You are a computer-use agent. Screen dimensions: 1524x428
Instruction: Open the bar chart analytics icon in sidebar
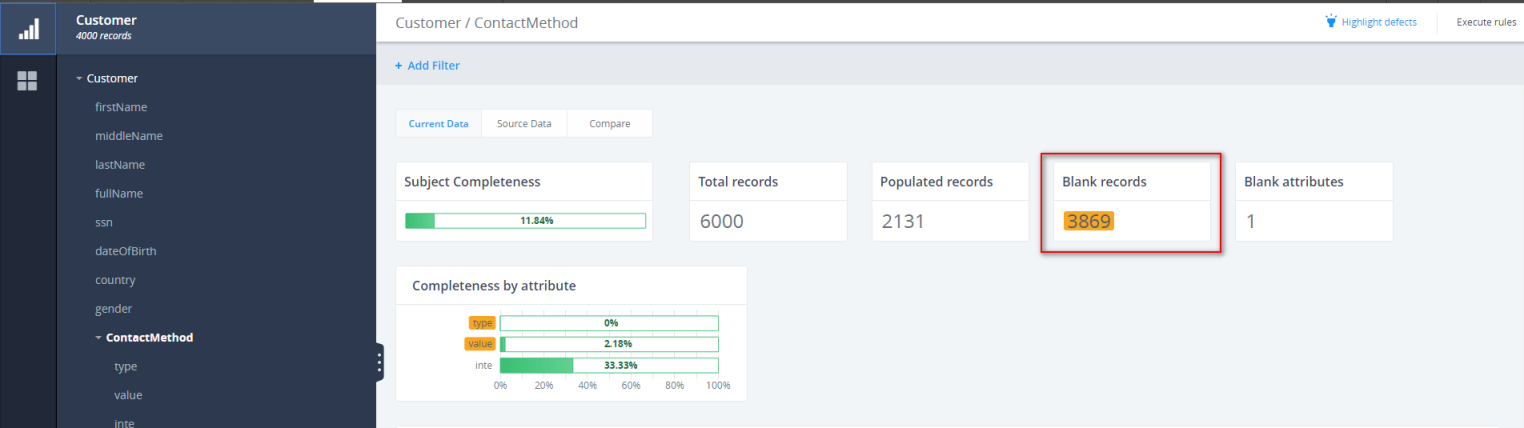(x=28, y=29)
